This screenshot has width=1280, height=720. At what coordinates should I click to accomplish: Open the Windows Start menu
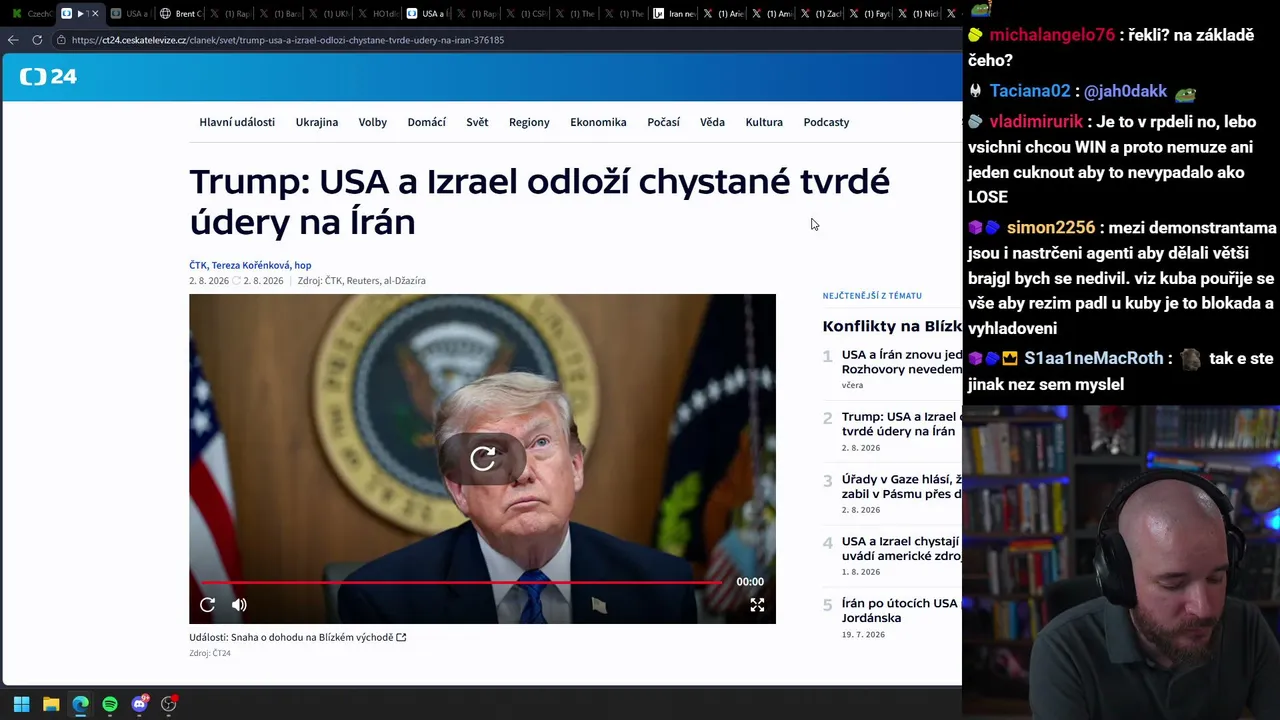point(21,704)
